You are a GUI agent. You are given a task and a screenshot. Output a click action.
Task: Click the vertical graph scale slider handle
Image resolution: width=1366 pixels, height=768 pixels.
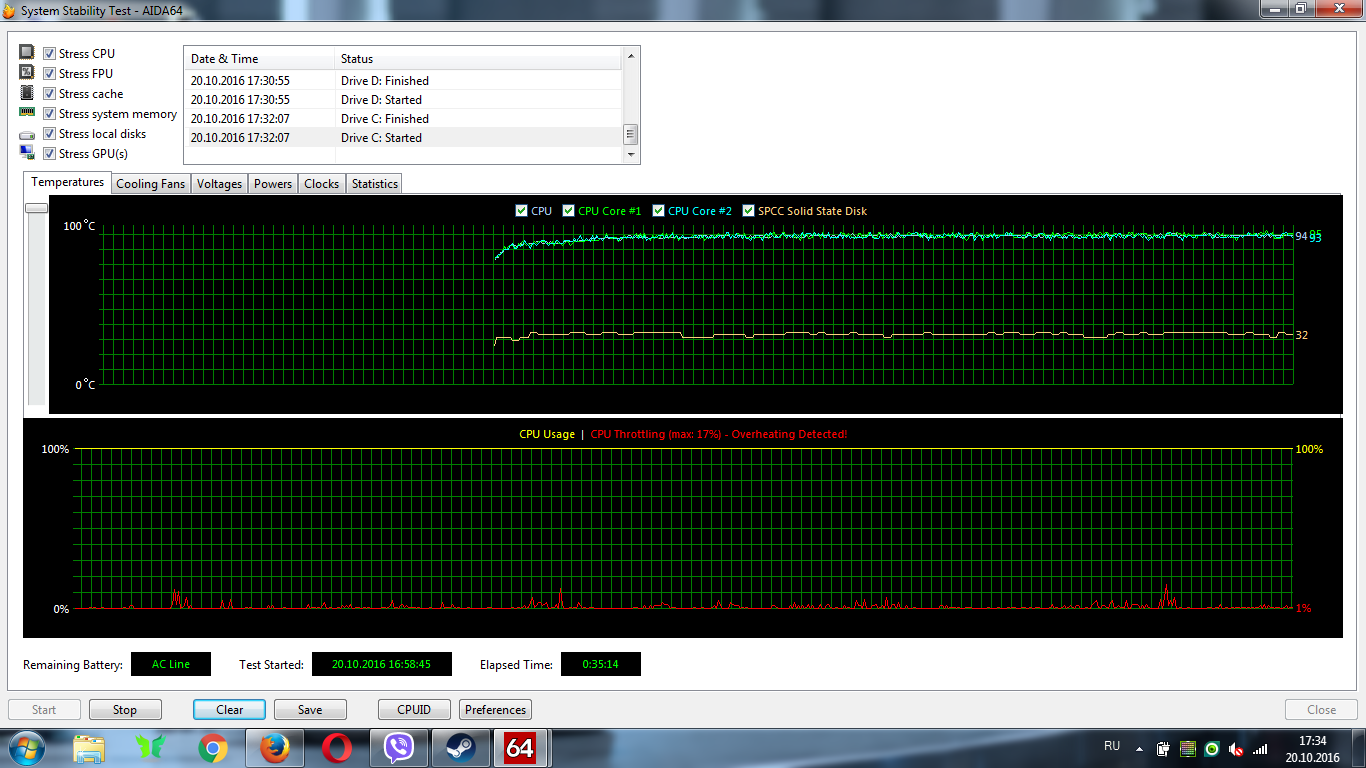36,207
